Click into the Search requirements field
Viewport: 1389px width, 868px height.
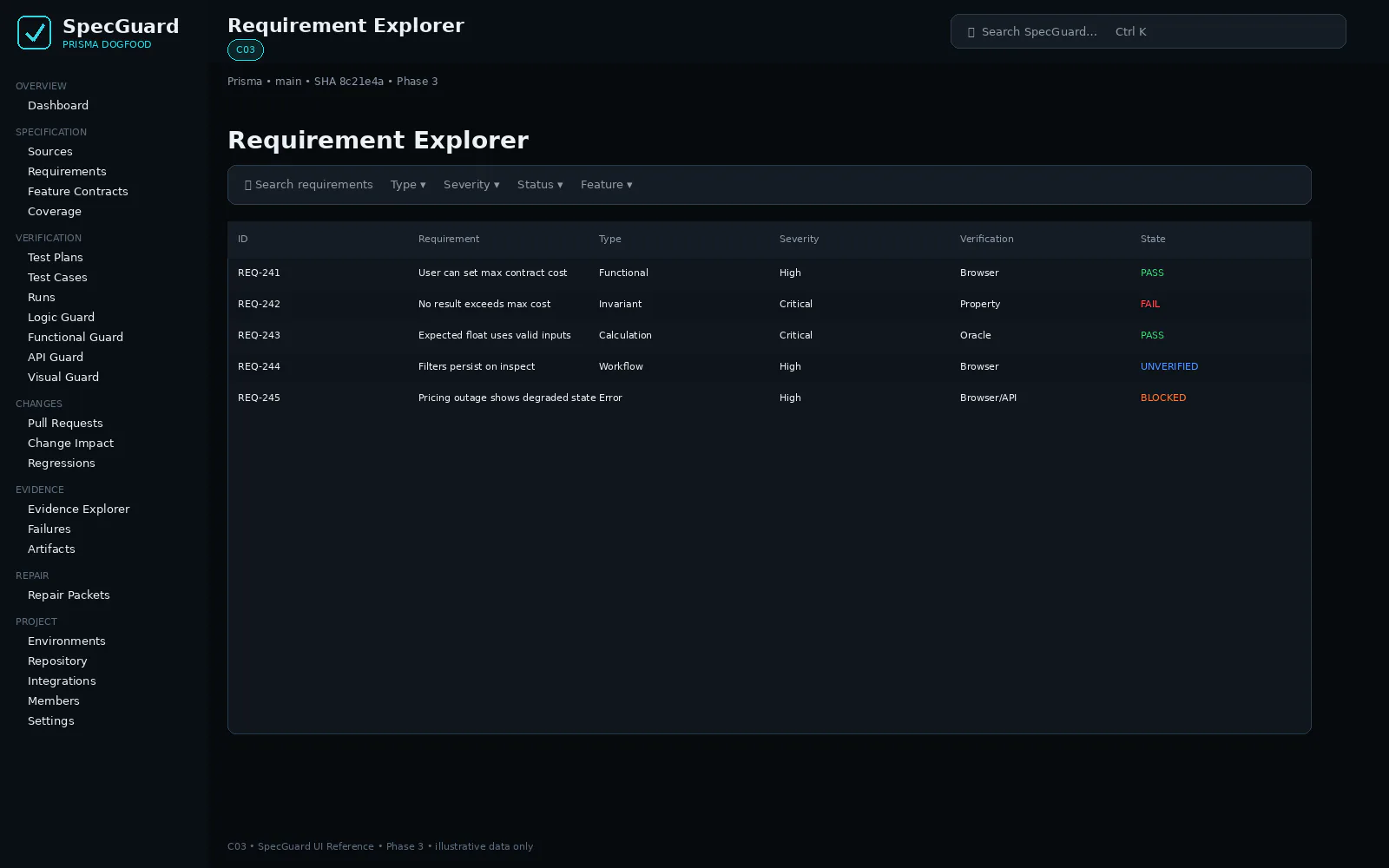[x=309, y=185]
